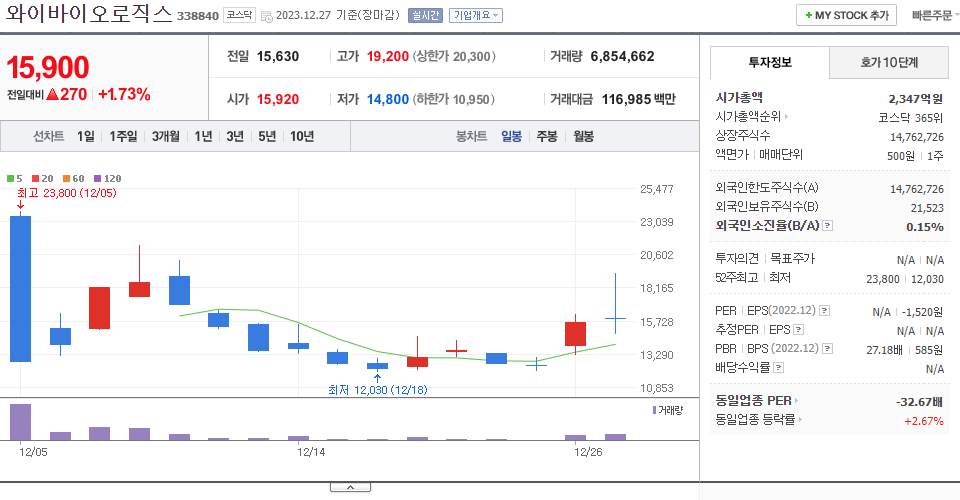Click the 와이바이오로직스 stock title
This screenshot has width=960, height=500.
coord(89,13)
